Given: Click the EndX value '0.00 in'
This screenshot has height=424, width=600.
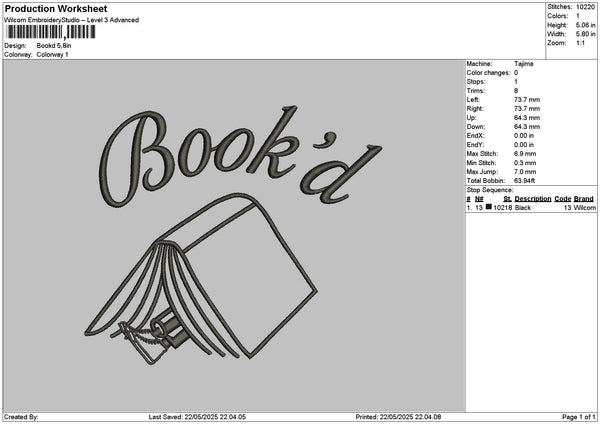Looking at the screenshot, I should click(524, 135).
